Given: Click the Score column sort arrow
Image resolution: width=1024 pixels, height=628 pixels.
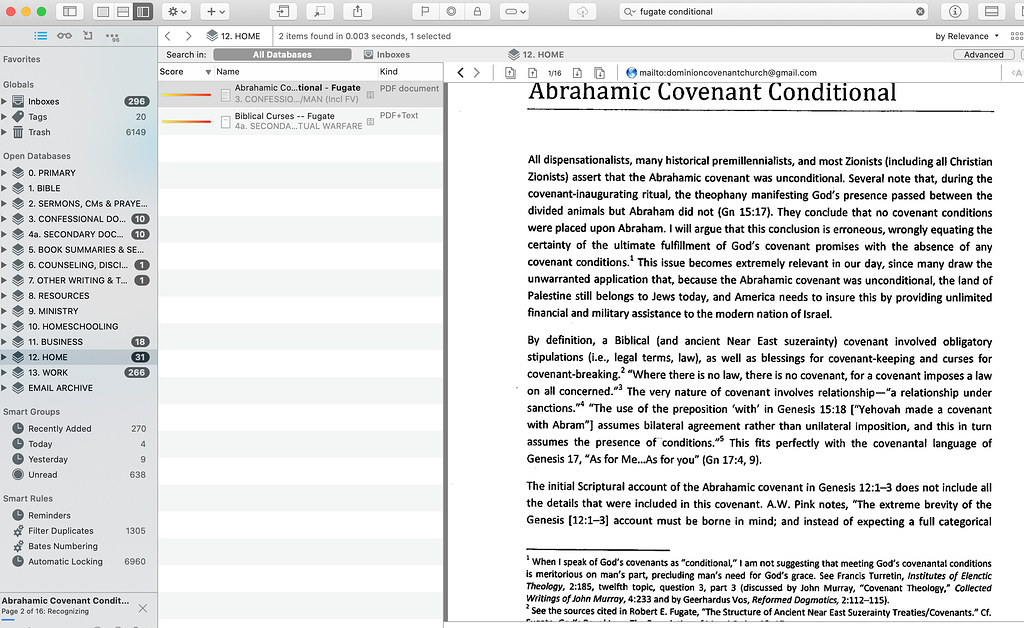Looking at the screenshot, I should [x=207, y=72].
